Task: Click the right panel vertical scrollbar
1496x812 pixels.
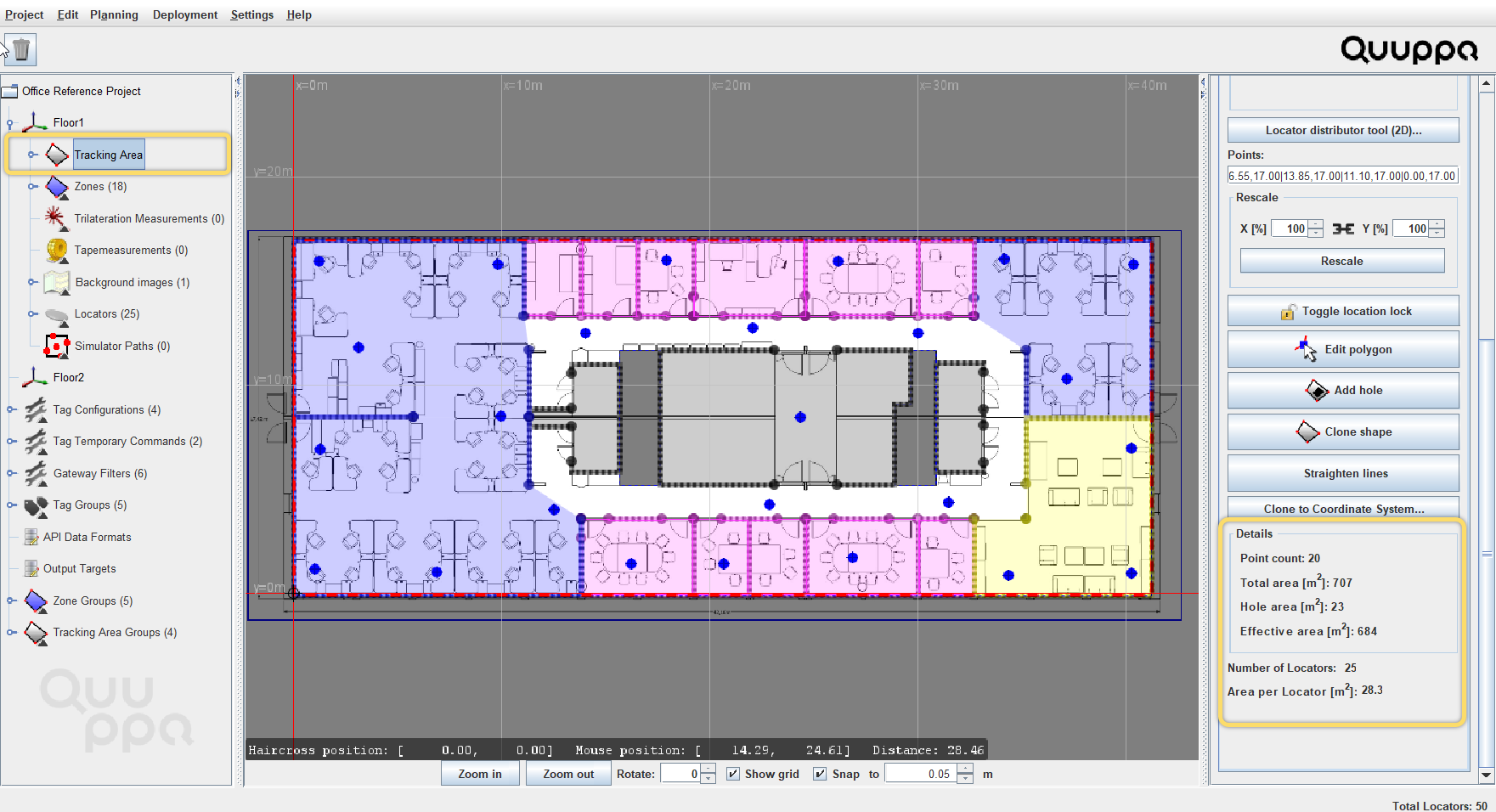Action: (x=1487, y=554)
